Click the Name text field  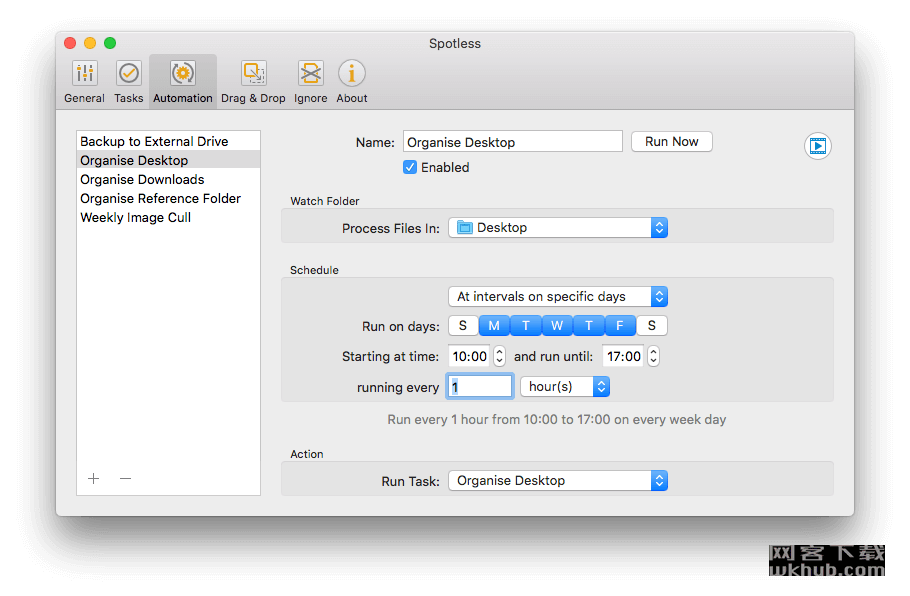(x=512, y=142)
